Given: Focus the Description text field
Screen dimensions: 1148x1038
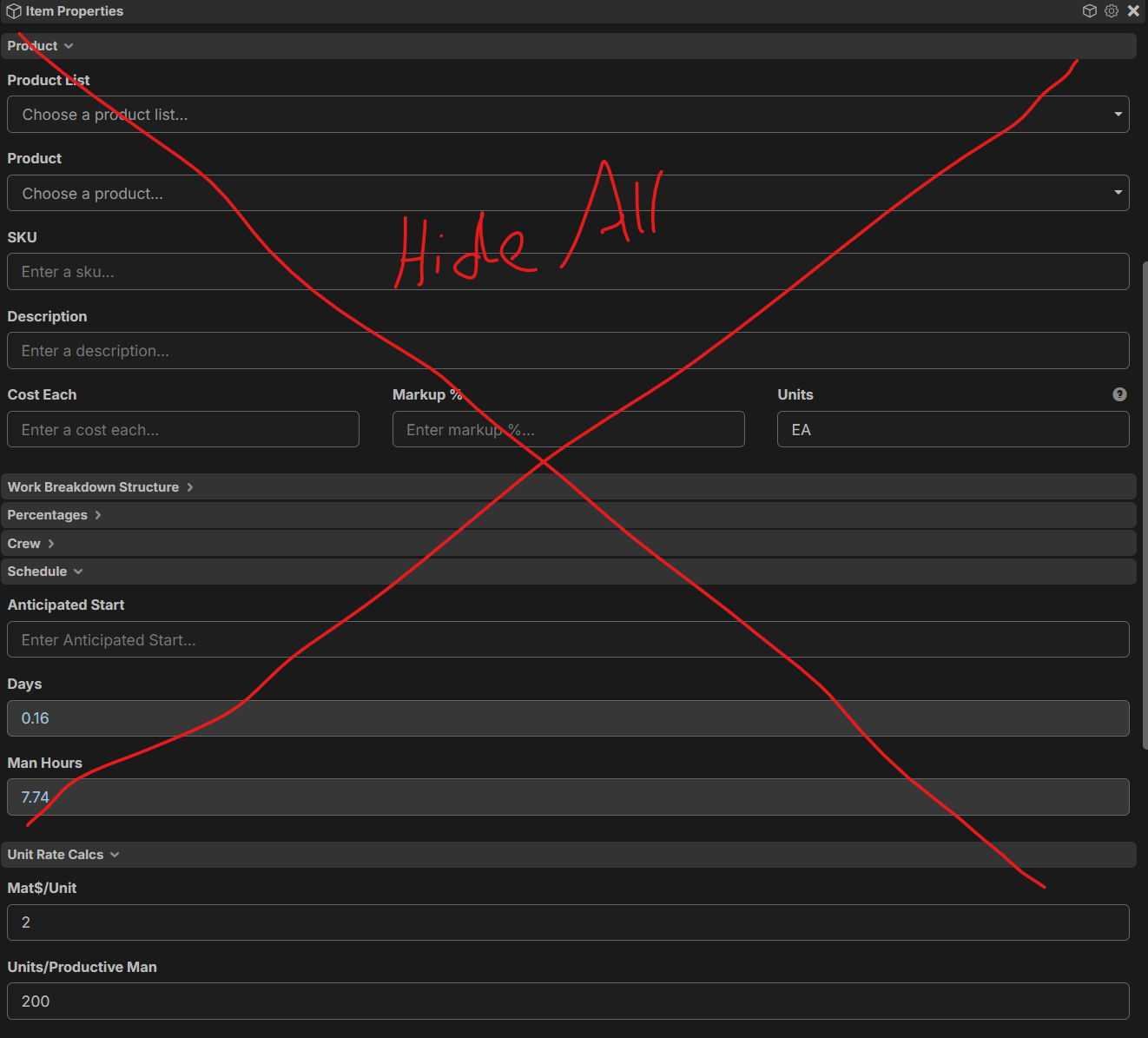Looking at the screenshot, I should pyautogui.click(x=568, y=351).
